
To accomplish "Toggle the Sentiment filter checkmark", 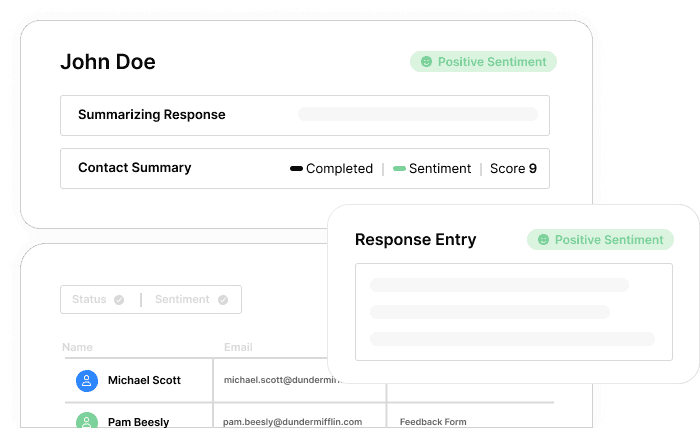I will coord(223,299).
